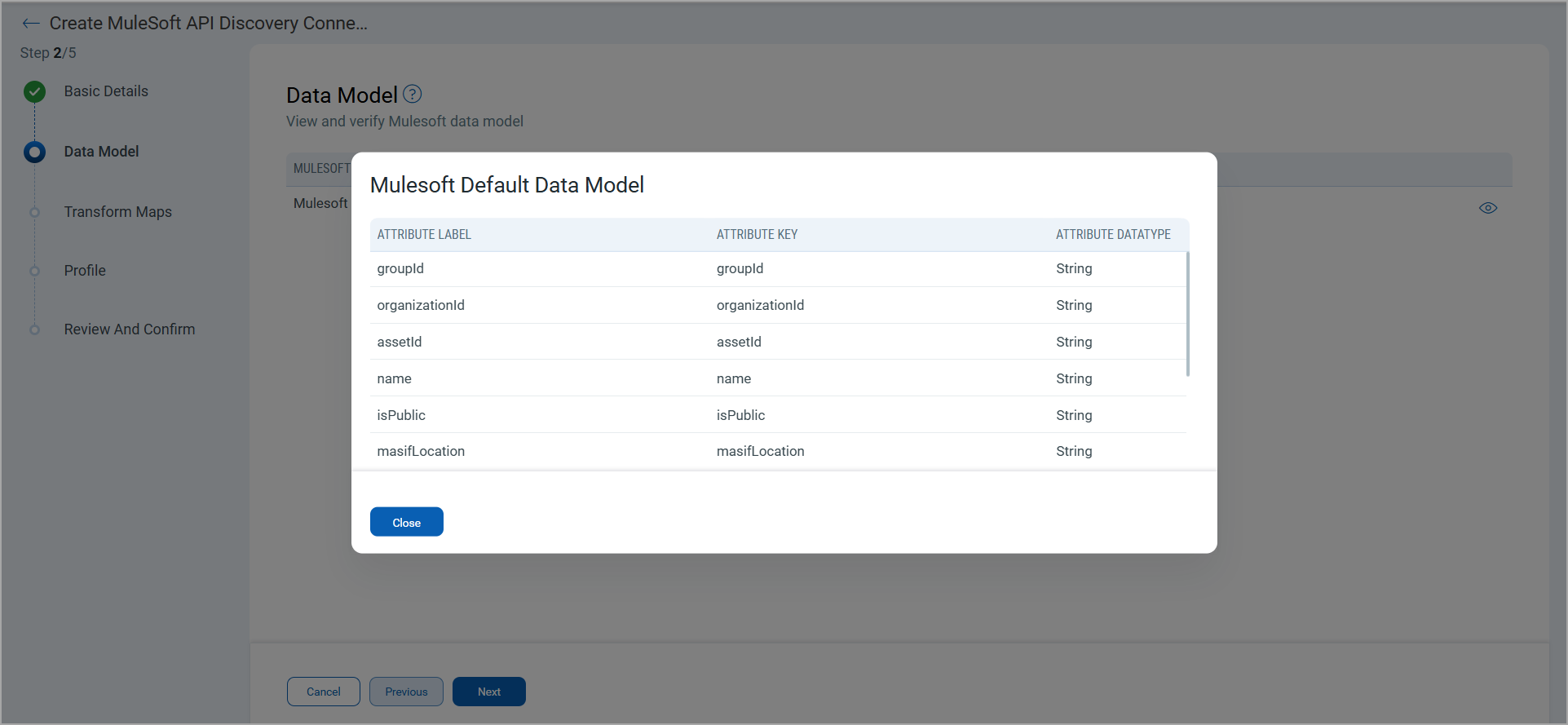Click the View and verify Mulesoft data model text
The image size is (1568, 725).
click(404, 122)
